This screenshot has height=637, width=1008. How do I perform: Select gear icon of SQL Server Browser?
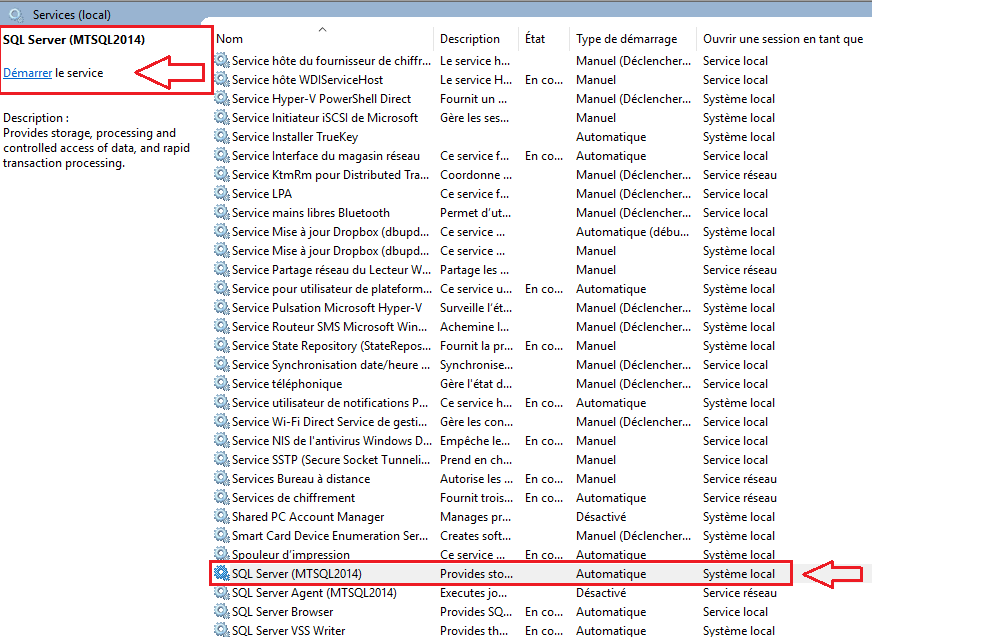click(x=222, y=611)
